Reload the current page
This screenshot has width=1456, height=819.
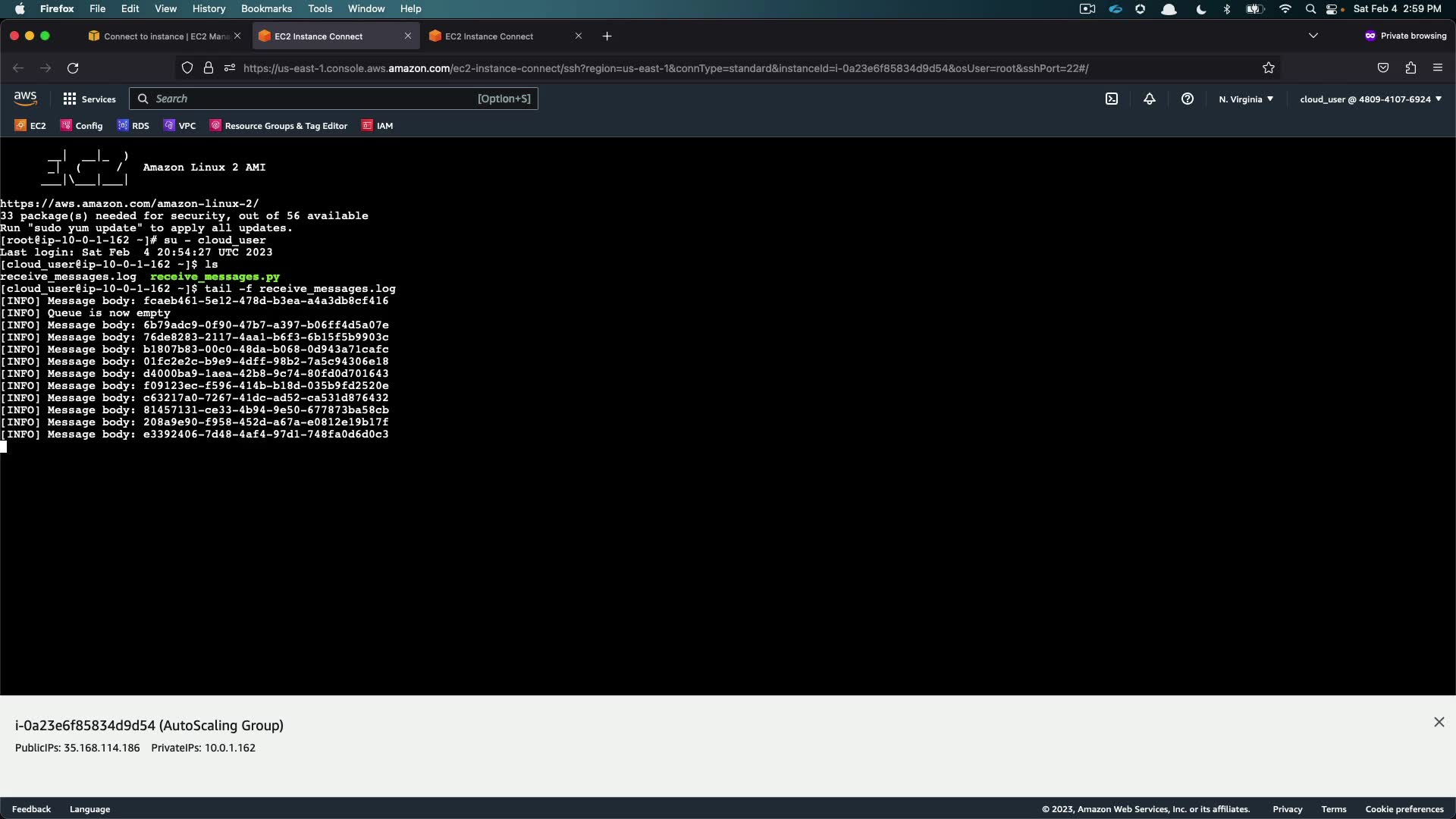73,68
